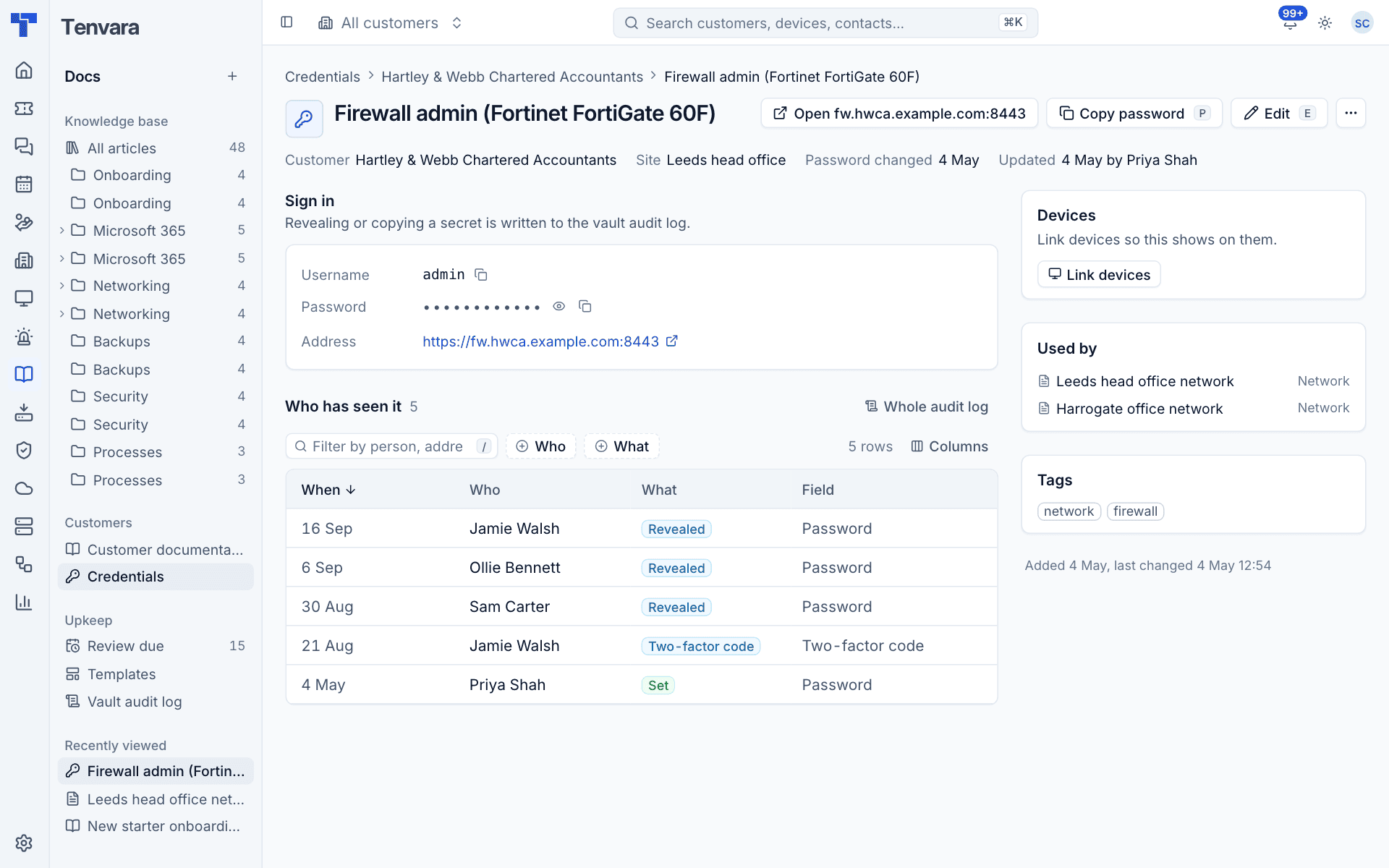Screen dimensions: 1389x868
Task: Collapse the sidebar panel
Action: tap(286, 22)
